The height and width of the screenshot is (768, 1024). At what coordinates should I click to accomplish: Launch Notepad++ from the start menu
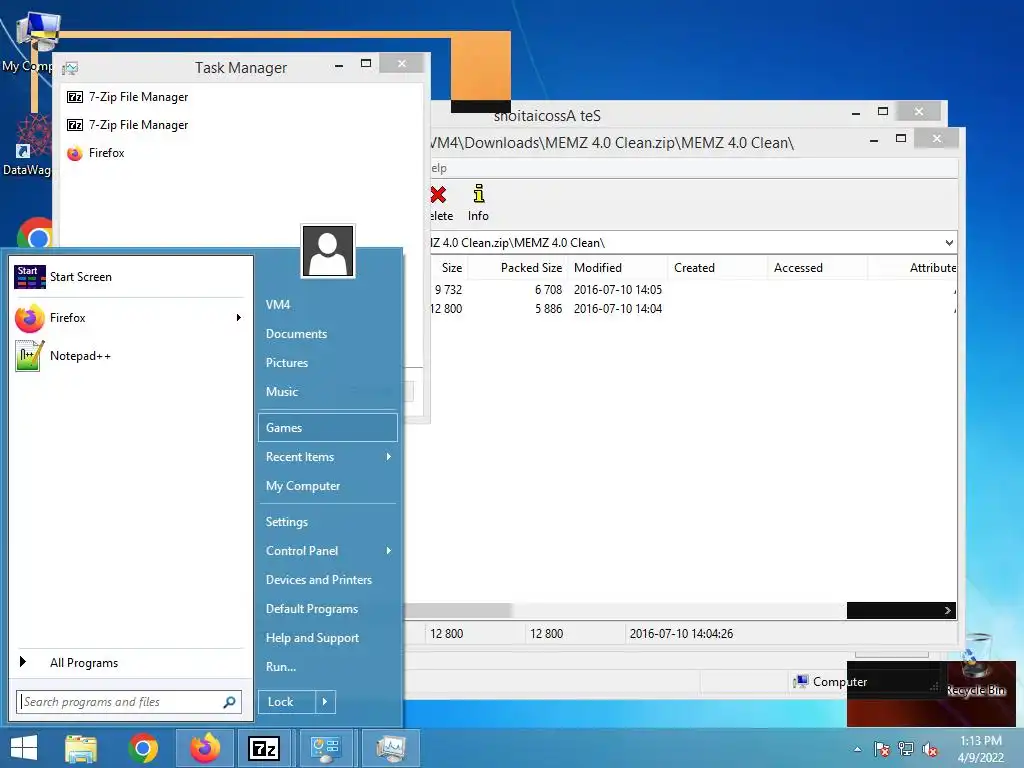[131, 356]
